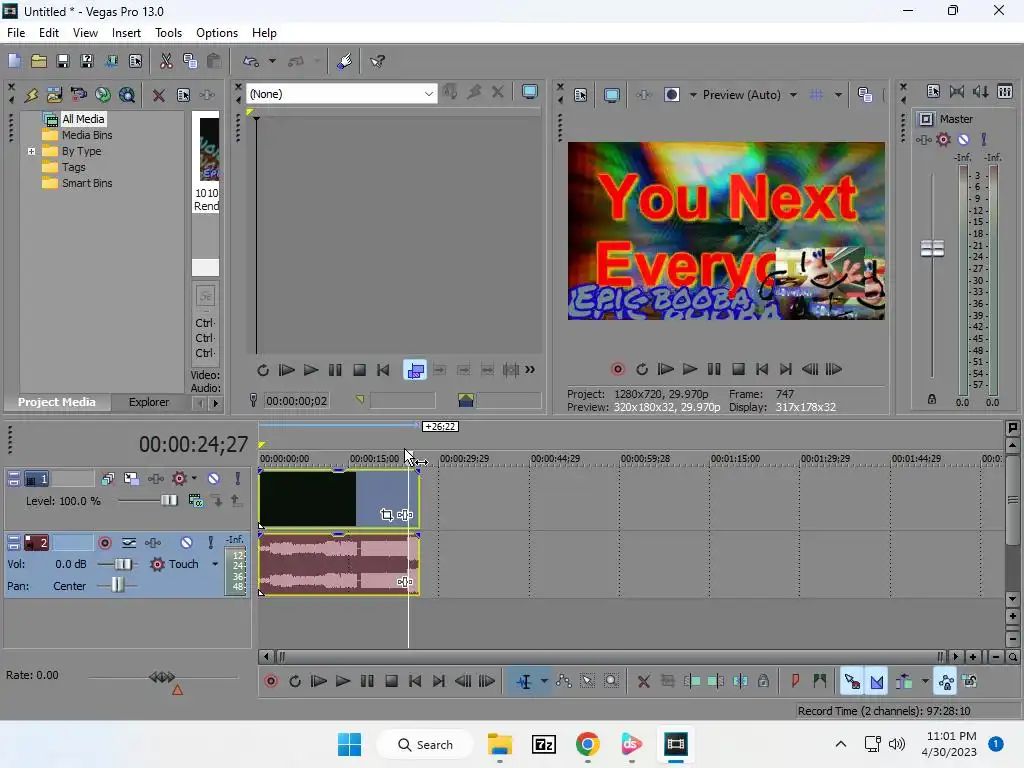Image resolution: width=1024 pixels, height=768 pixels.
Task: Open the Options menu
Action: coord(217,33)
